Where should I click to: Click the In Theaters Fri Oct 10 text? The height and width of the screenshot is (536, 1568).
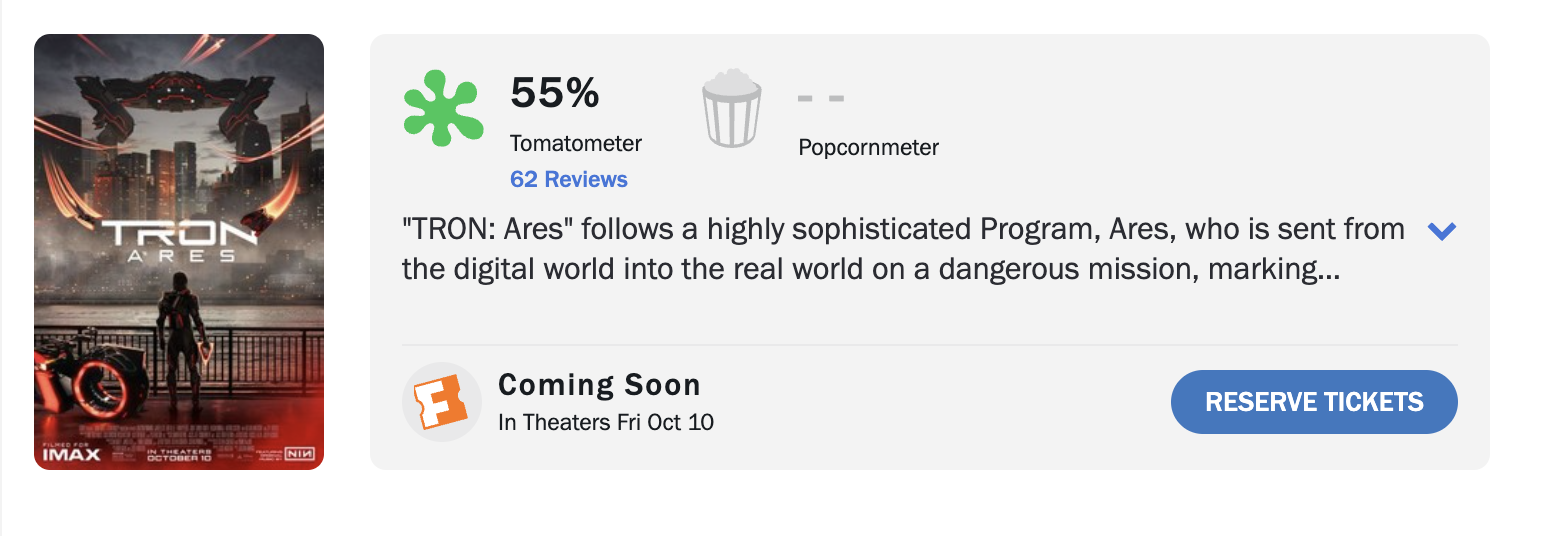tap(605, 422)
